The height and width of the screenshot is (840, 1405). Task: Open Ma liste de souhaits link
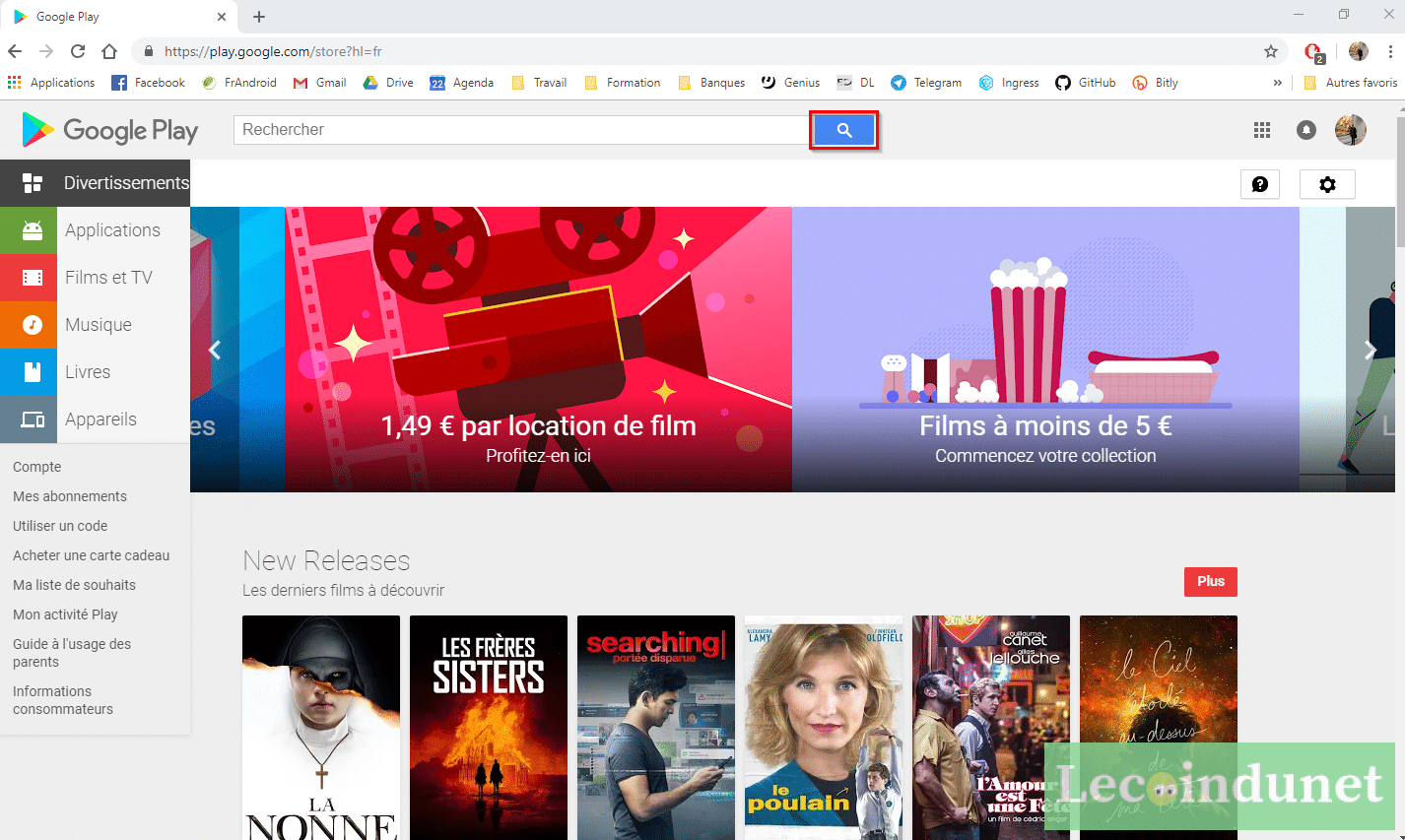point(74,585)
